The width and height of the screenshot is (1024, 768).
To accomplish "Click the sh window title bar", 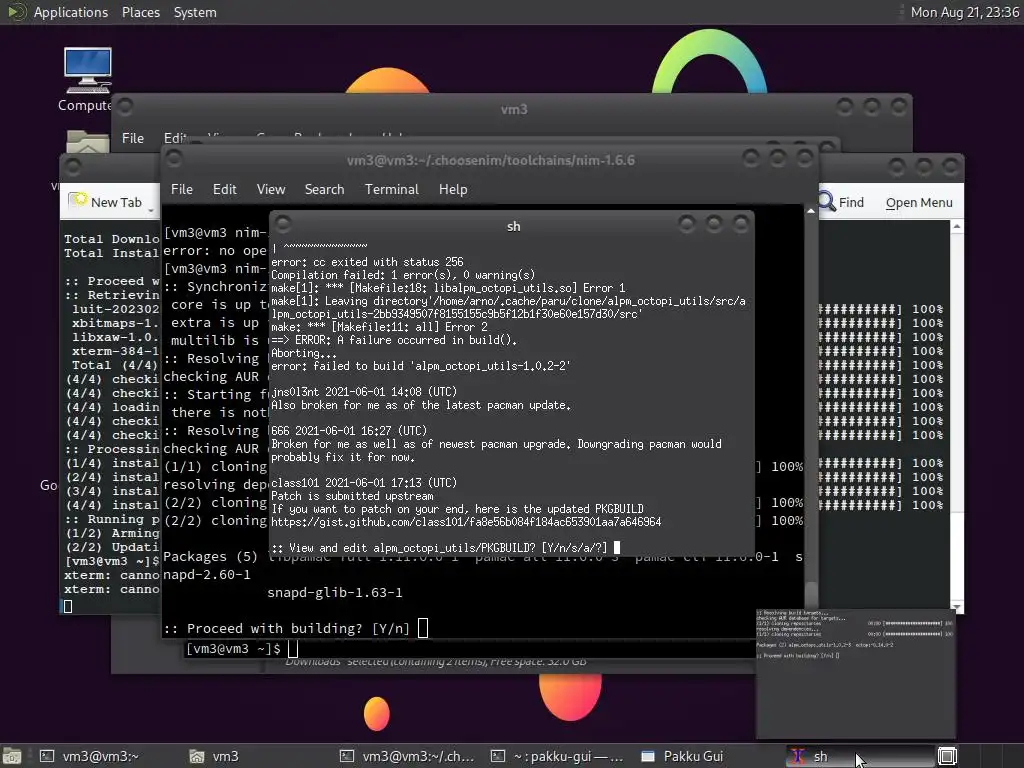I will click(513, 226).
